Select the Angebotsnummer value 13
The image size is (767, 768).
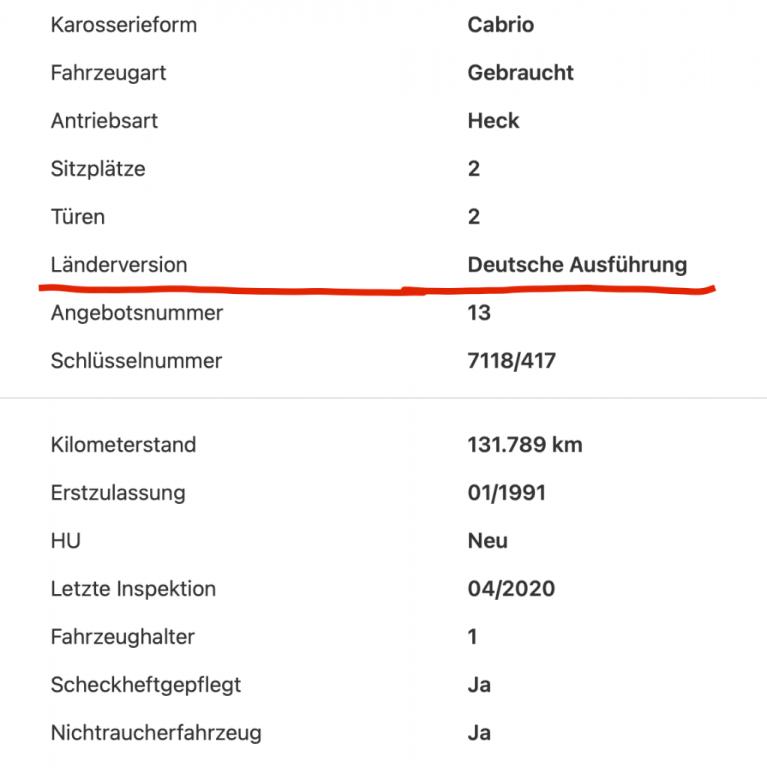click(x=479, y=313)
